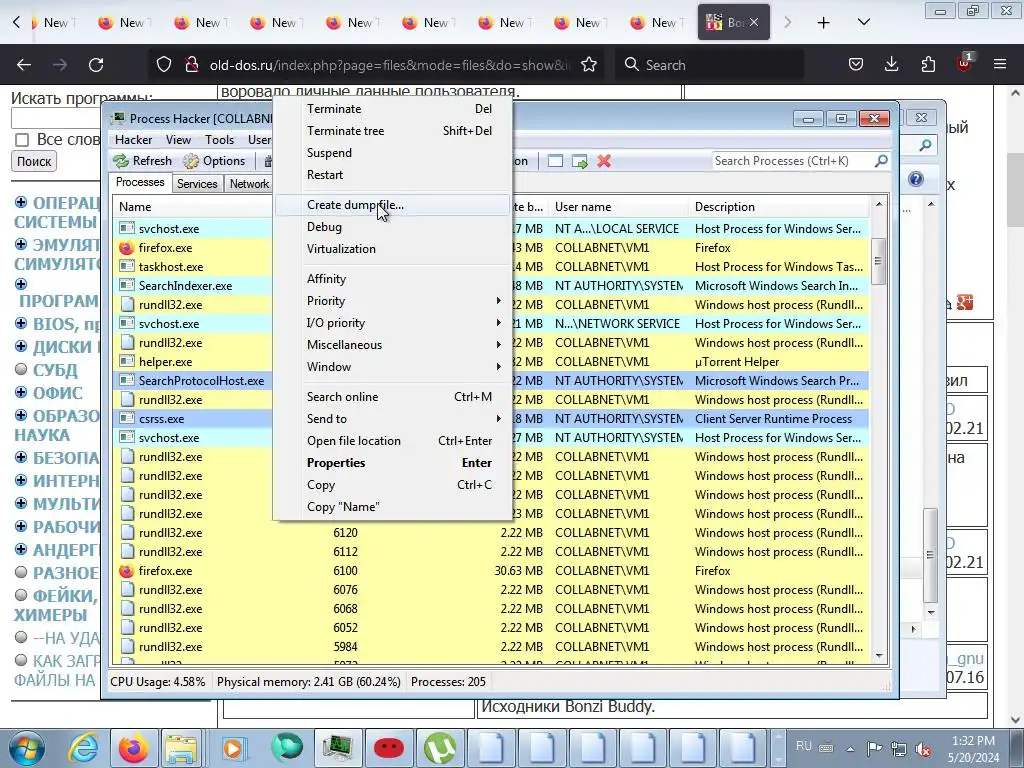Choose Suspend in the context menu
This screenshot has height=768, width=1024.
pyautogui.click(x=392, y=153)
